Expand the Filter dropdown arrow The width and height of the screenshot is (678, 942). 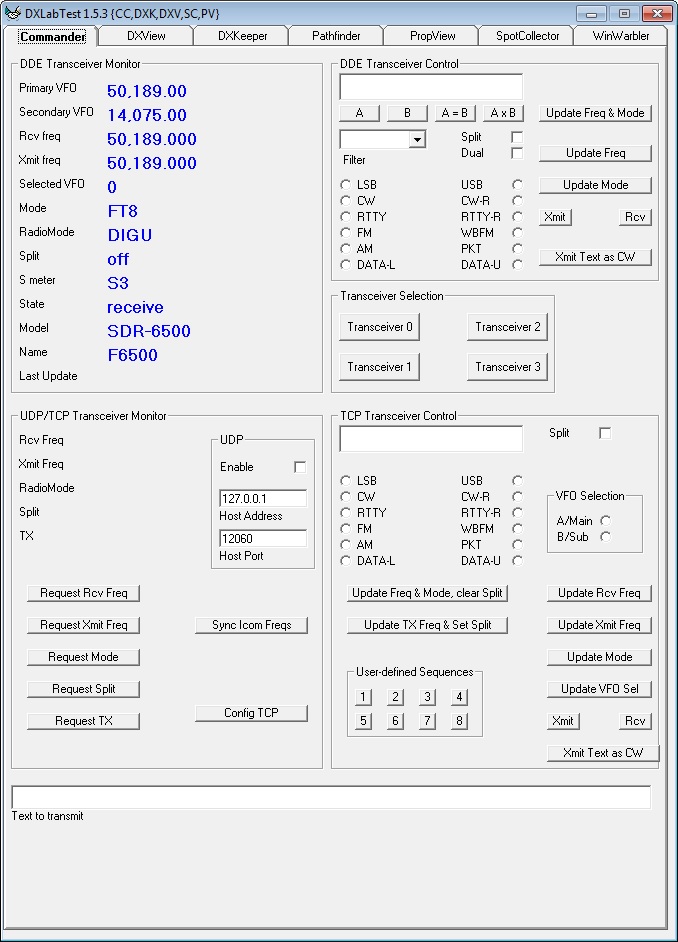click(417, 139)
